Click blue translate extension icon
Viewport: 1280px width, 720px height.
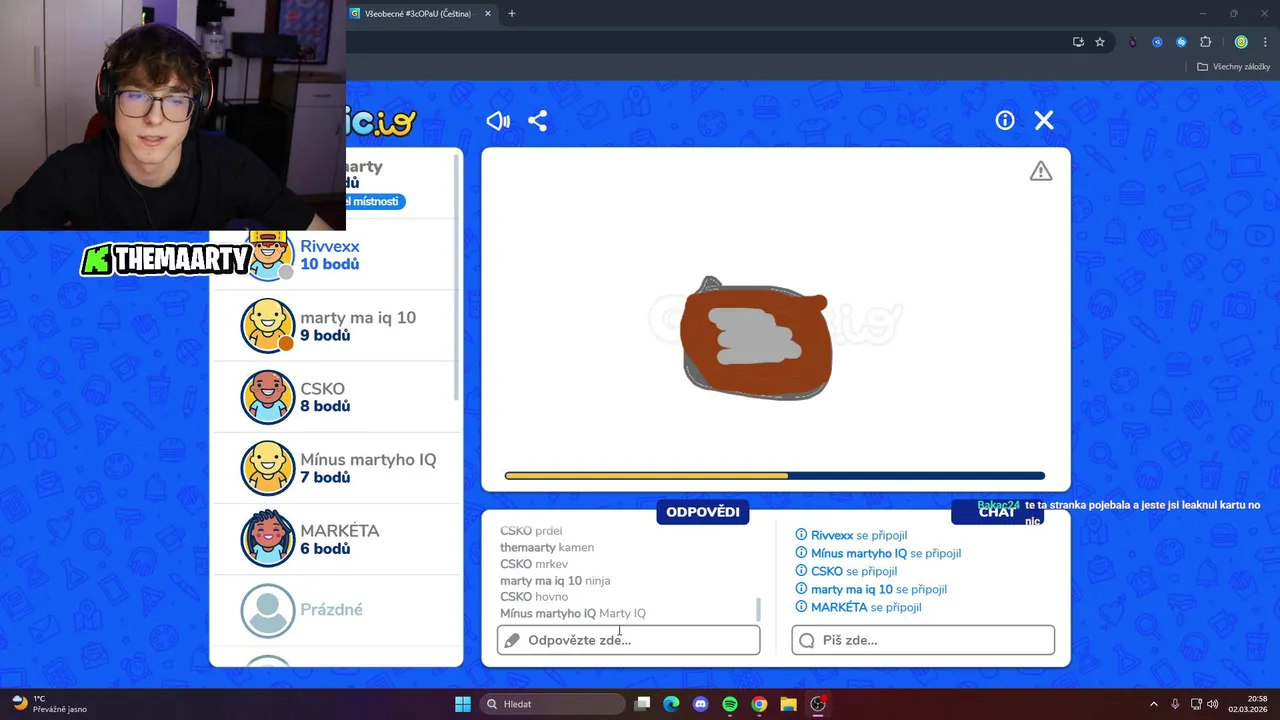tap(1157, 42)
